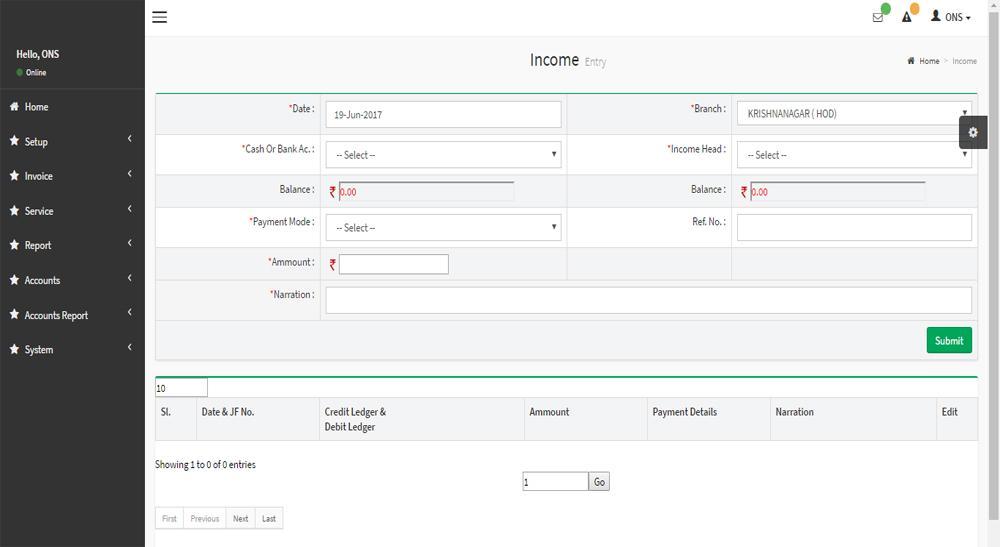Screen dimensions: 1000x547
Task: Open the floating settings gear icon
Action: coord(973,133)
